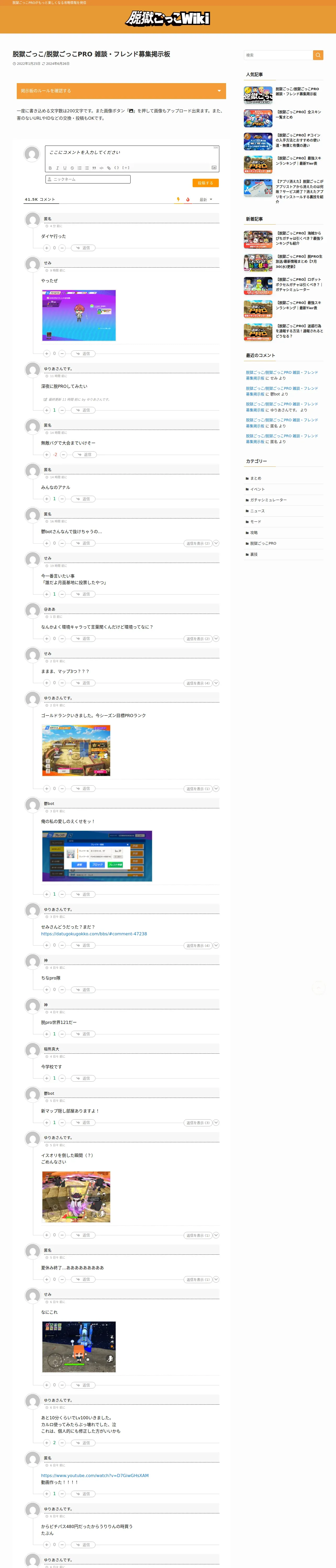This screenshot has width=336, height=1568.
Task: Click the 脱獄ごっこWiki header logo
Action: click(168, 18)
